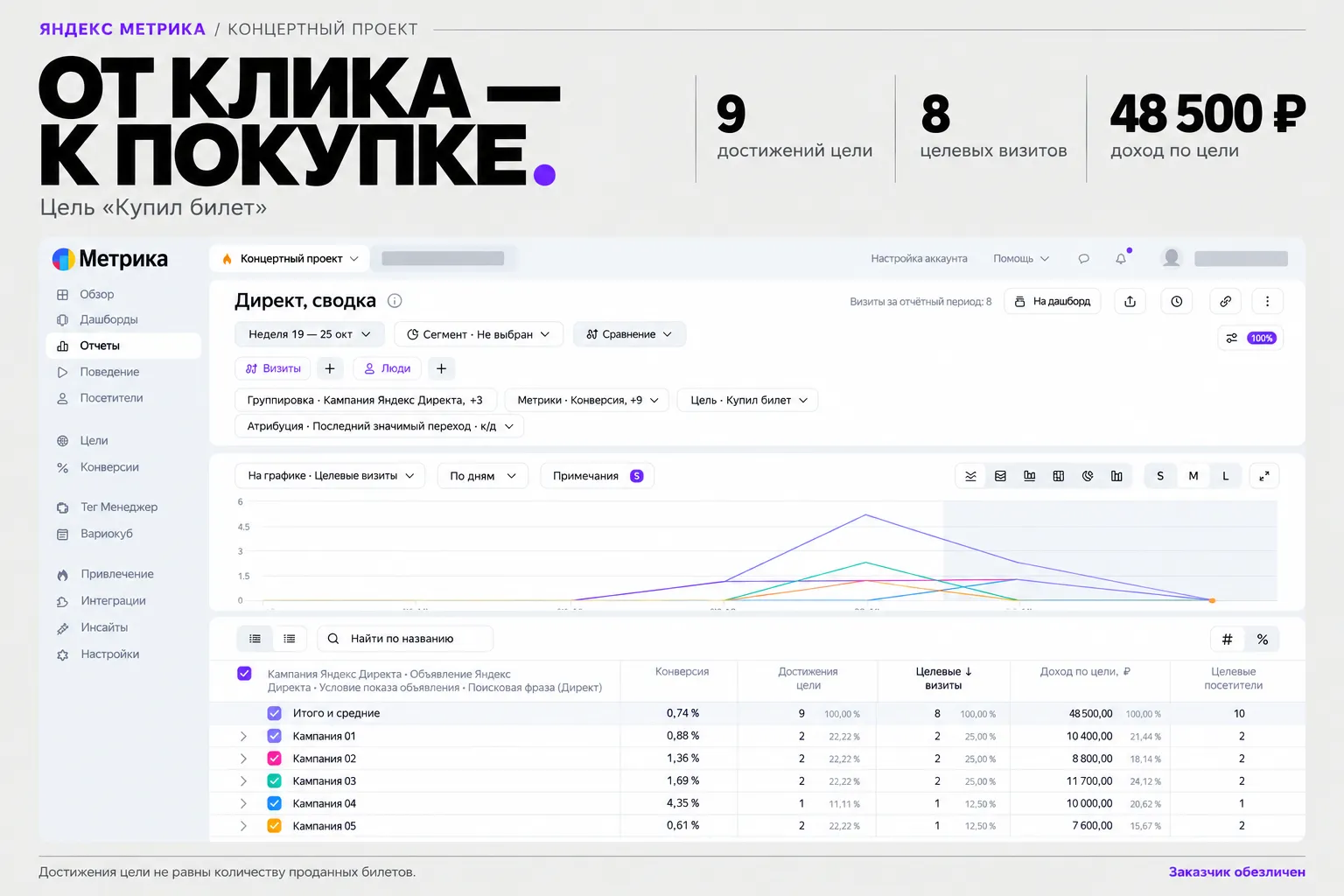Click the Примечания button
Image resolution: width=1344 pixels, height=896 pixels.
[x=598, y=476]
